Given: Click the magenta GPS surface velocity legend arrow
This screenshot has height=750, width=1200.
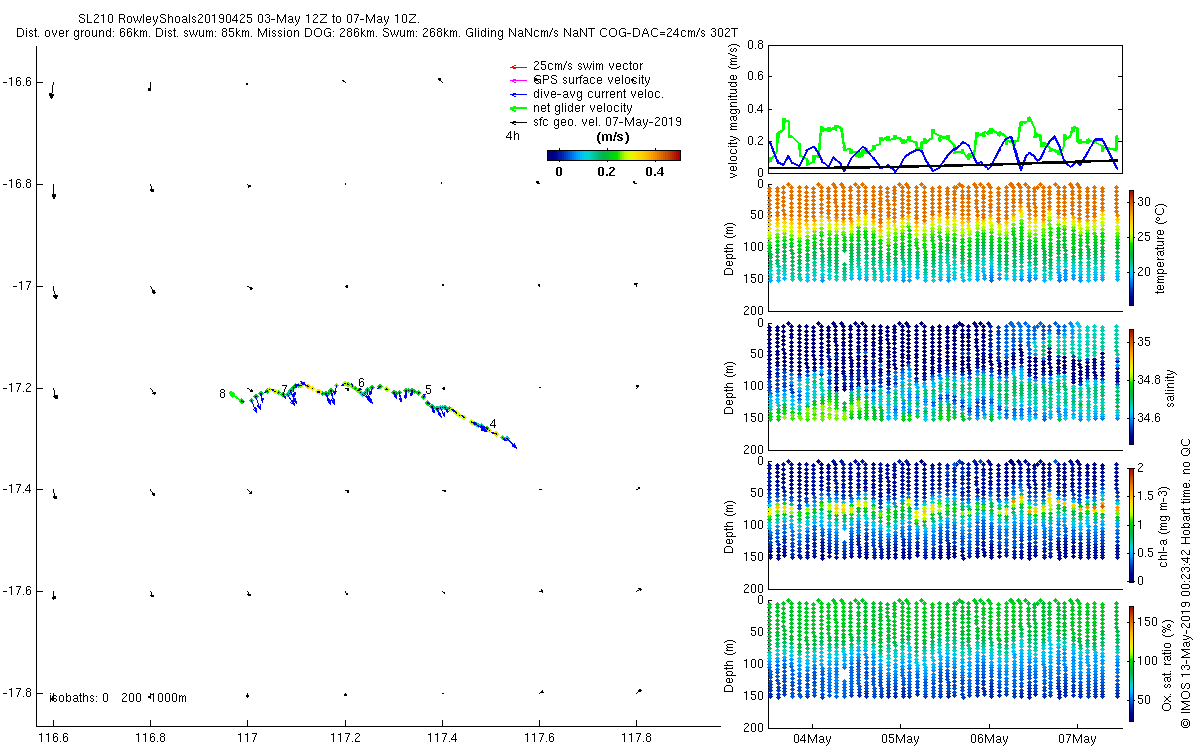Looking at the screenshot, I should [x=518, y=80].
